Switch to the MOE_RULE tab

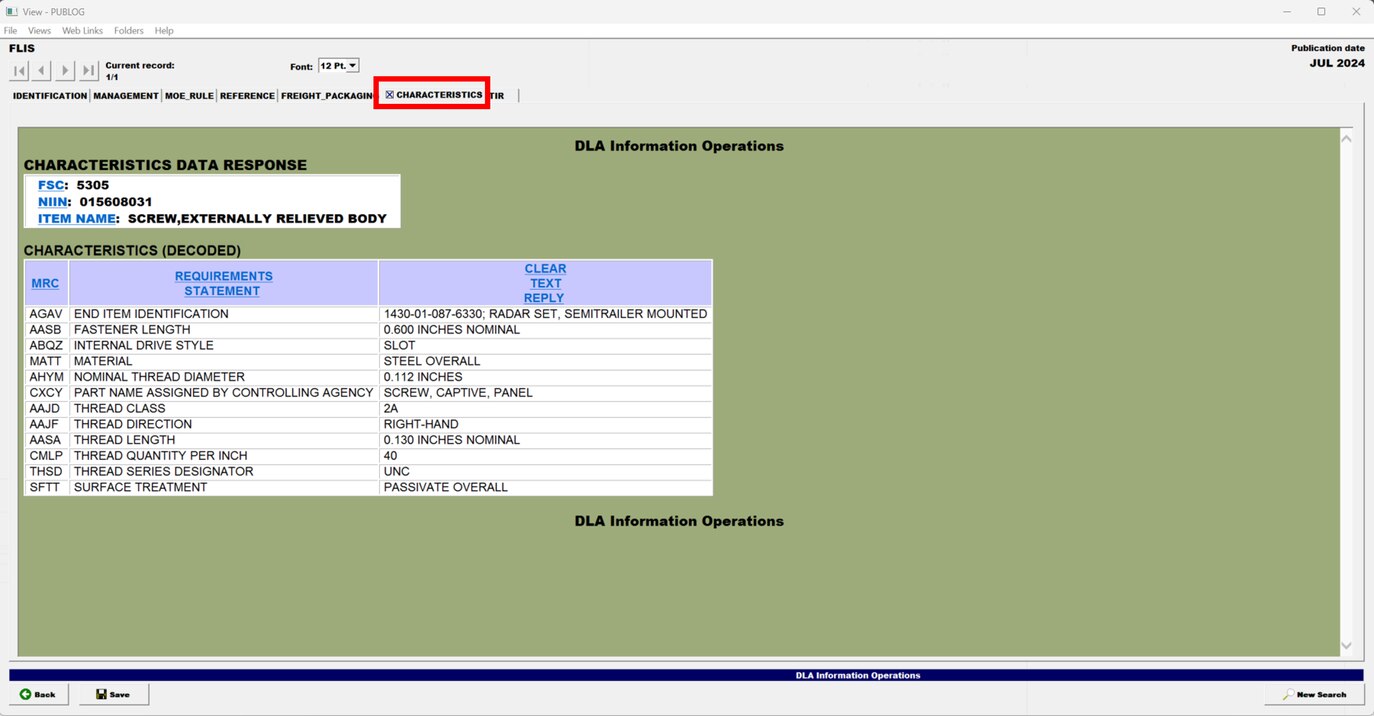pyautogui.click(x=189, y=96)
